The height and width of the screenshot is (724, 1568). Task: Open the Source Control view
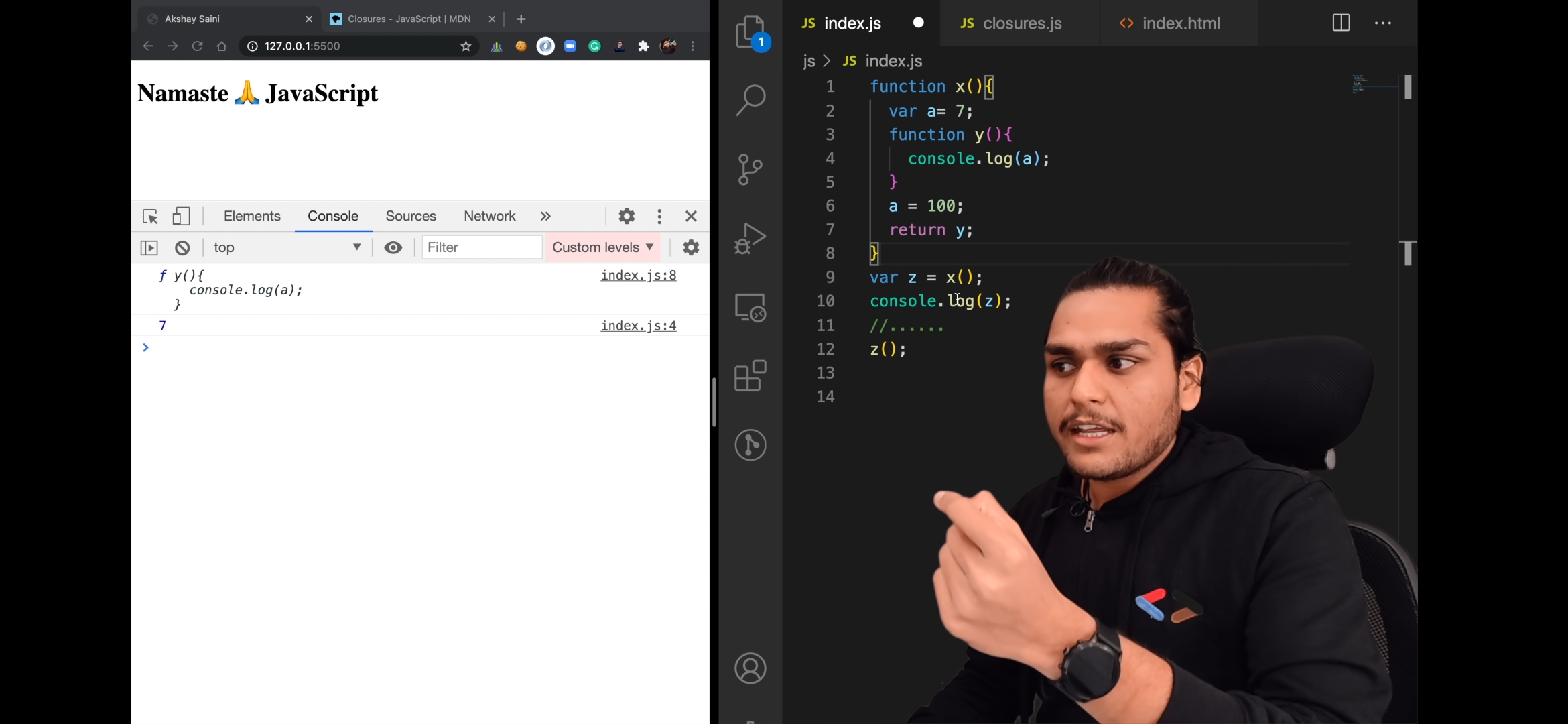pos(750,169)
